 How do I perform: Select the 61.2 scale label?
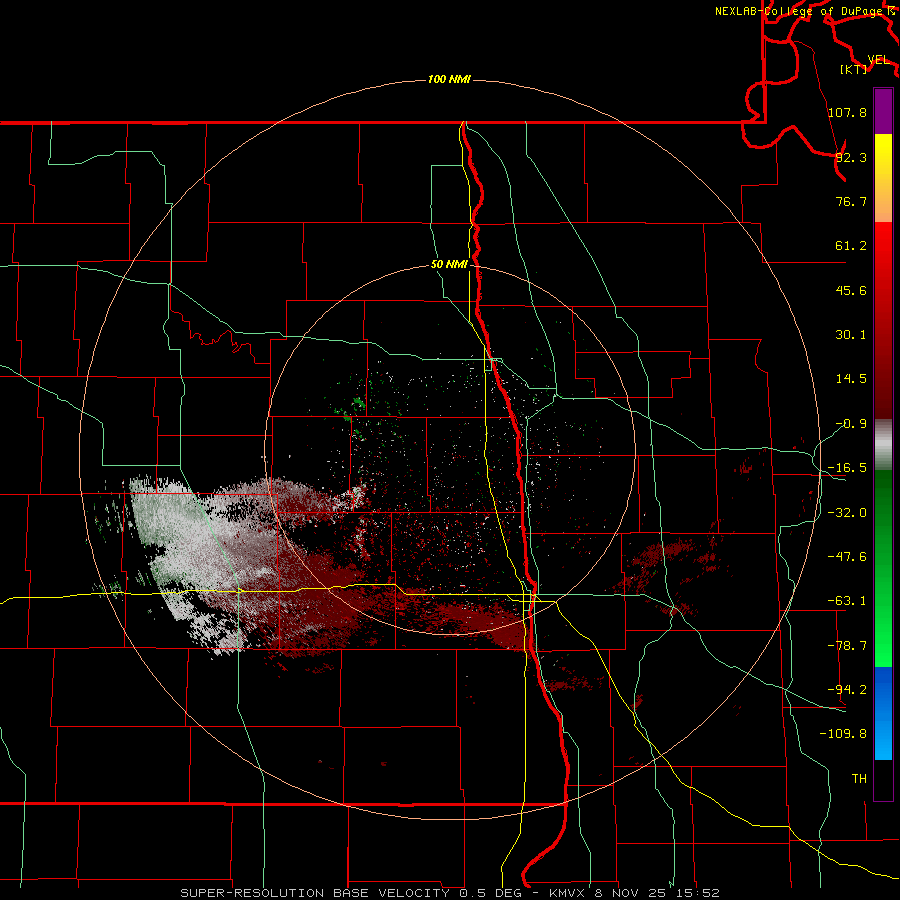(x=851, y=246)
